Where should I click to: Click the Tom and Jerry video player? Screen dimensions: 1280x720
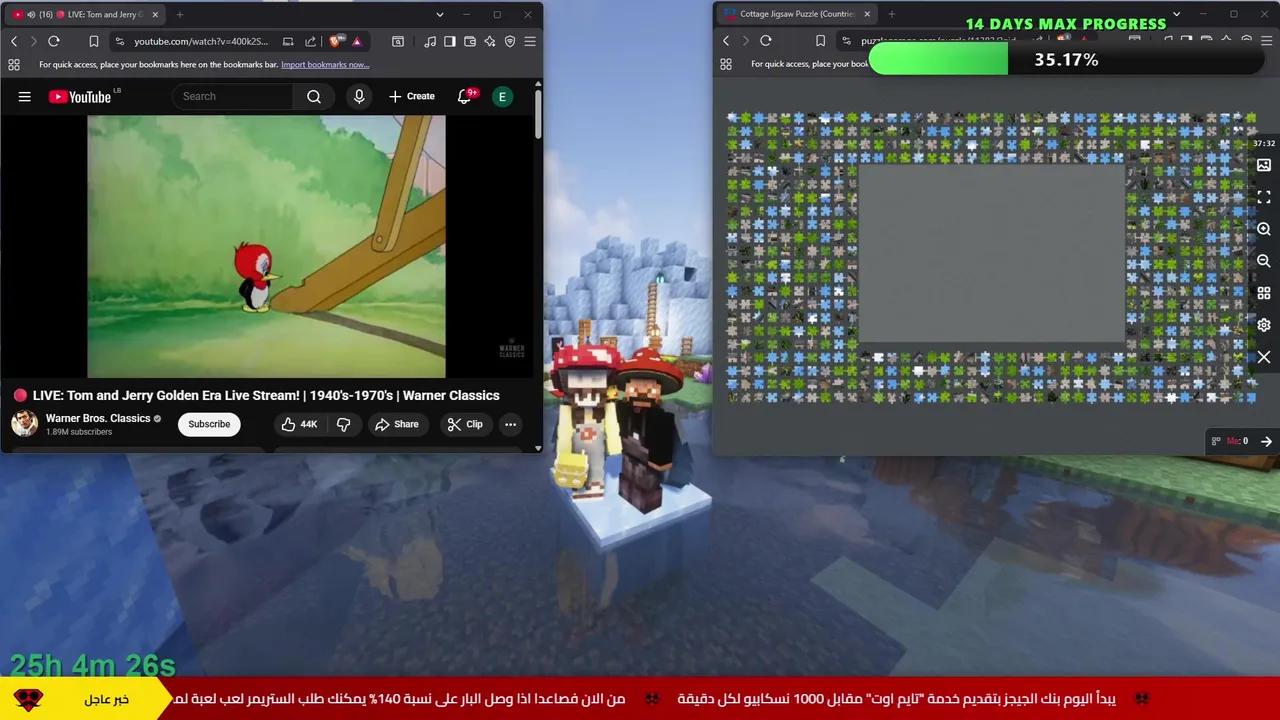coord(266,246)
